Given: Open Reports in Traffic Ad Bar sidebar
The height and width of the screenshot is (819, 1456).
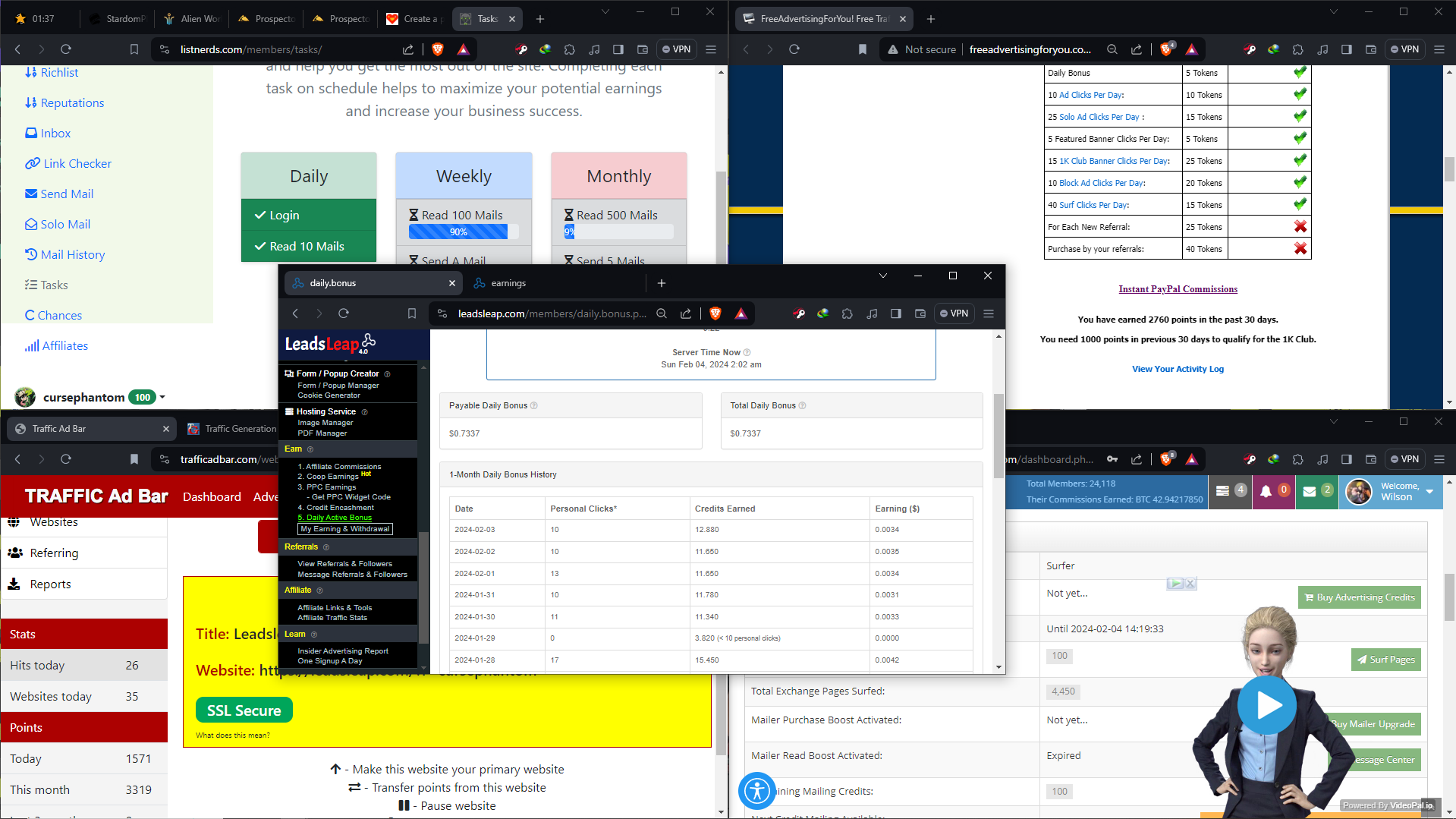Looking at the screenshot, I should pos(50,584).
